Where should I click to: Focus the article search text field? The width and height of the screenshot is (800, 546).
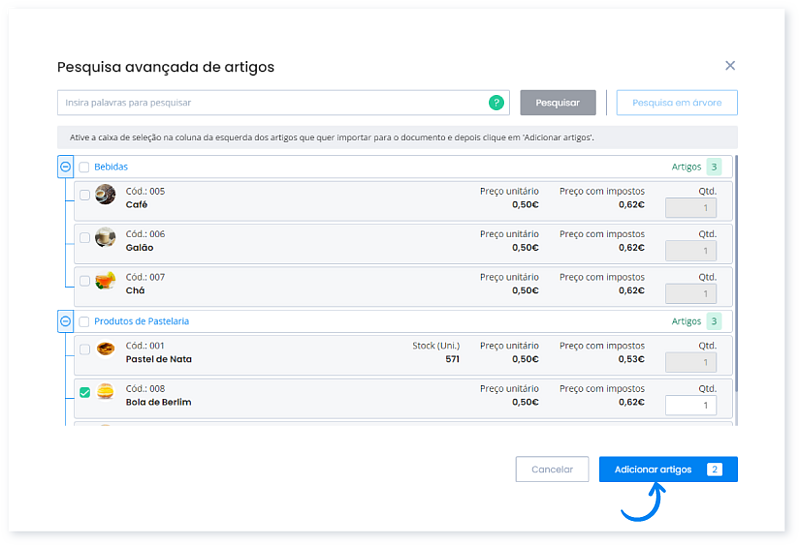click(270, 102)
